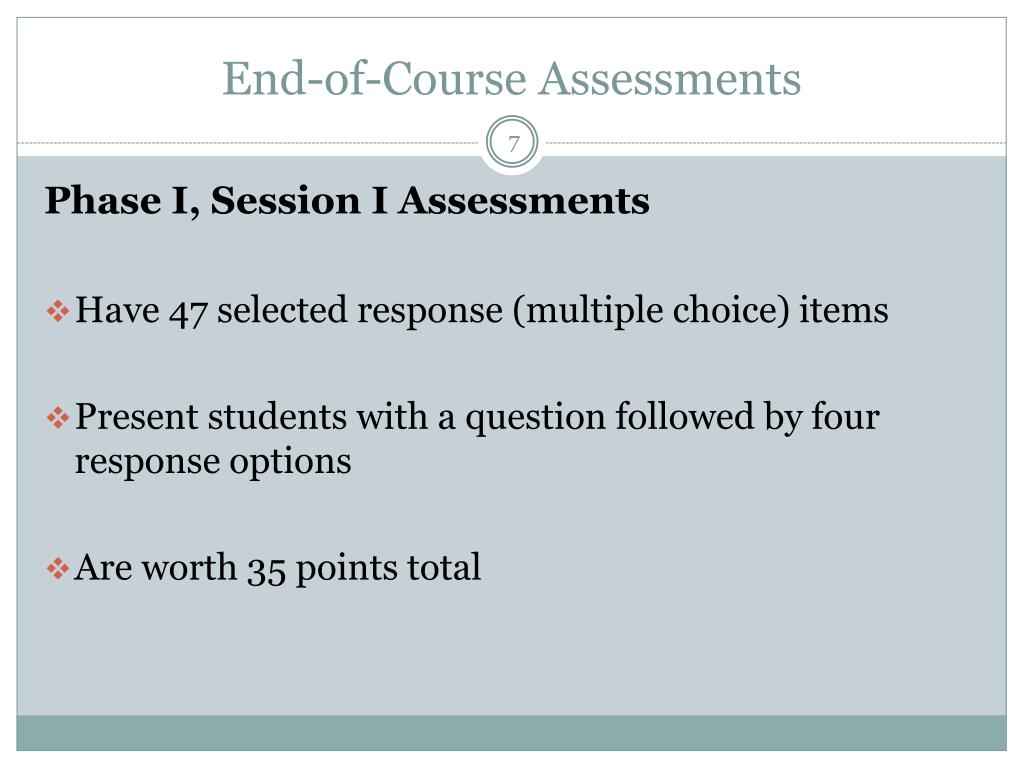Click the empty blue-gray area below the bullets
The height and width of the screenshot is (768, 1024).
click(x=511, y=653)
